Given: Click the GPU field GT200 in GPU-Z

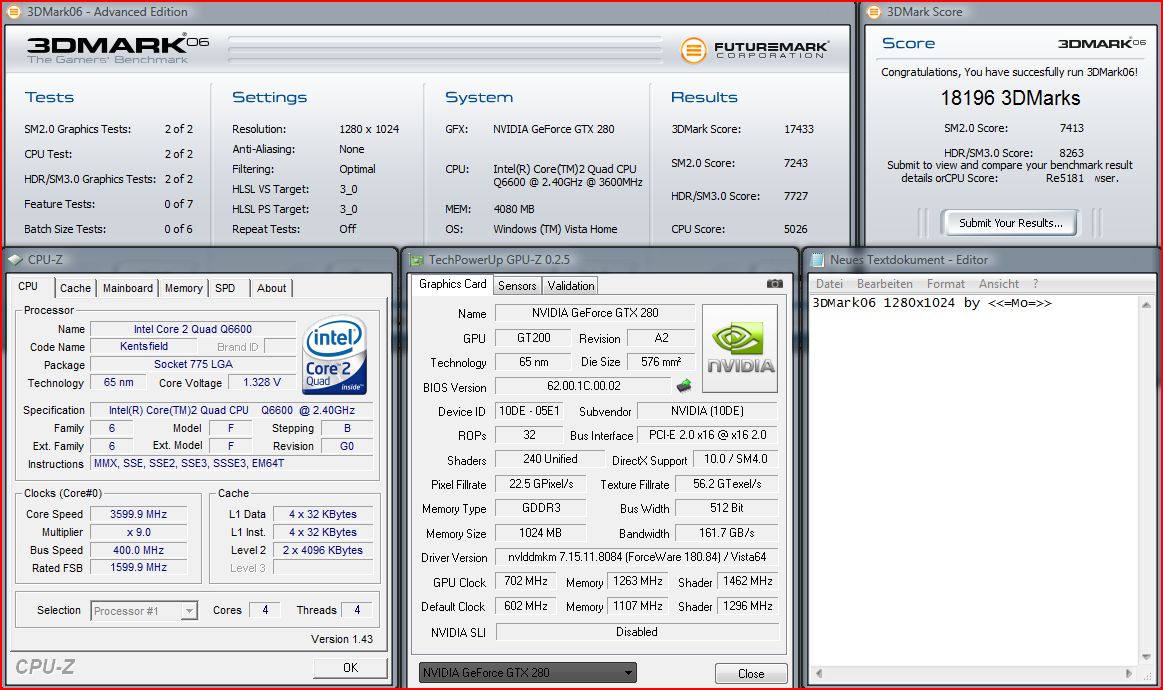Looking at the screenshot, I should (533, 338).
